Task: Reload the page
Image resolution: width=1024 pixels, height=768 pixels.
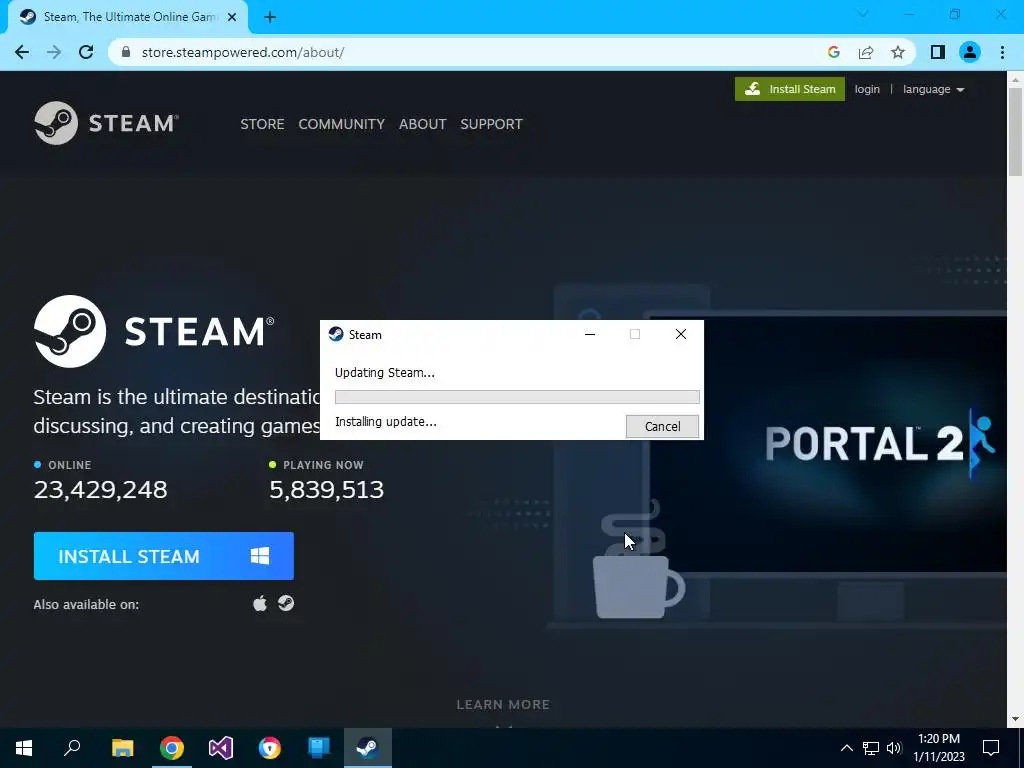Action: pos(86,52)
